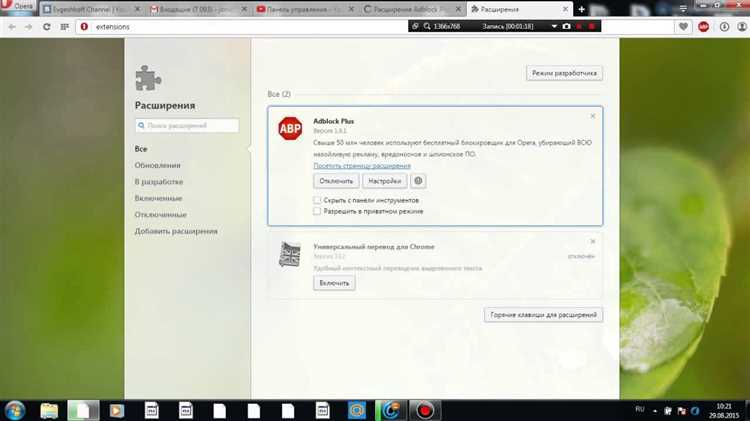Switch to YouTube Панель управления tab
The height and width of the screenshot is (421, 750).
coord(306,9)
